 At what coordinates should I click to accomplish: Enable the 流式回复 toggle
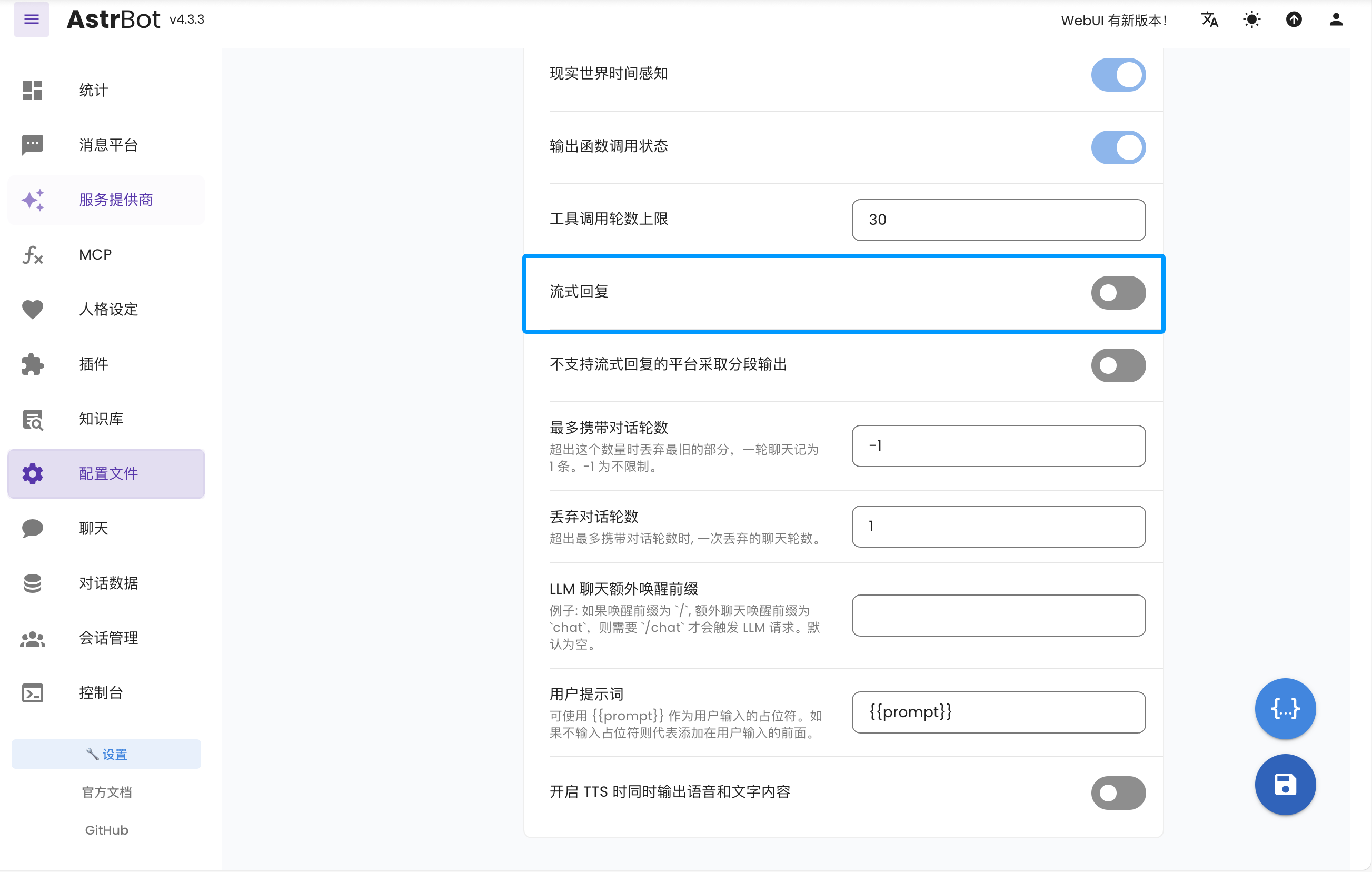(x=1118, y=292)
